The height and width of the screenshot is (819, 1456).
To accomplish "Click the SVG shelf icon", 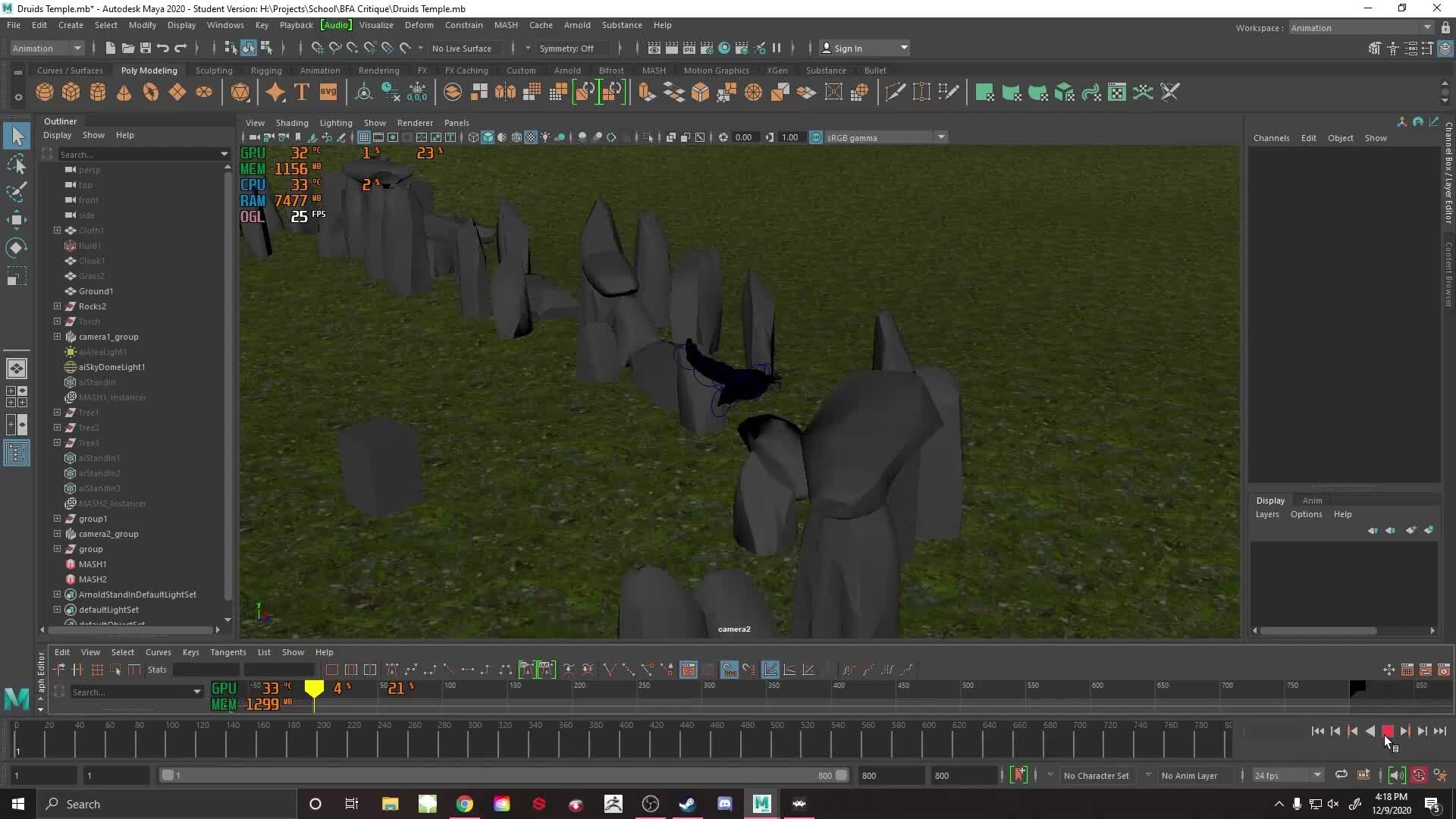I will (x=328, y=93).
